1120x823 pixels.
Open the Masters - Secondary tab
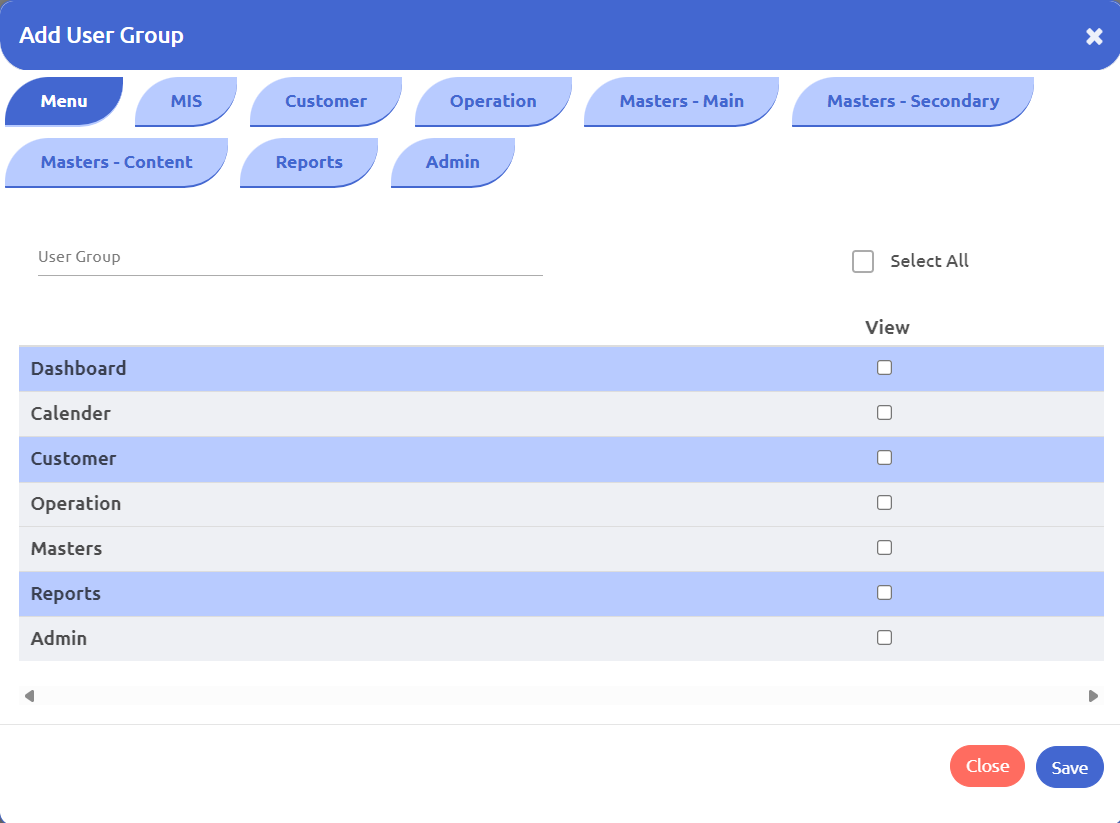click(912, 101)
